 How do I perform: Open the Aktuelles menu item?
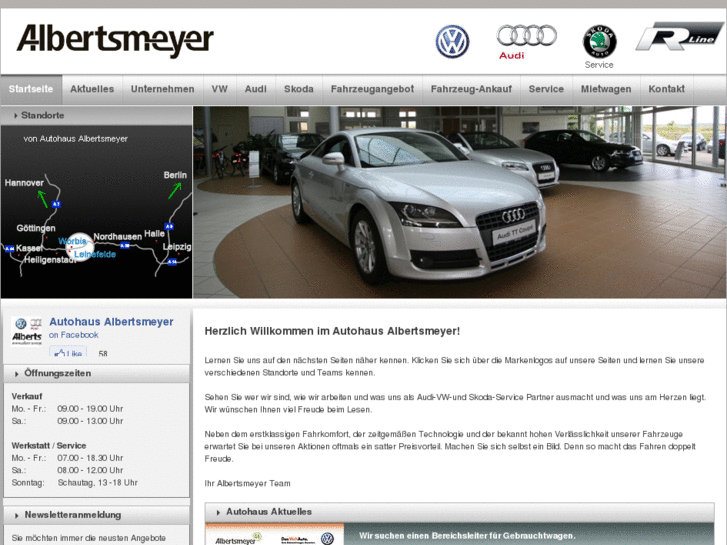click(x=92, y=89)
